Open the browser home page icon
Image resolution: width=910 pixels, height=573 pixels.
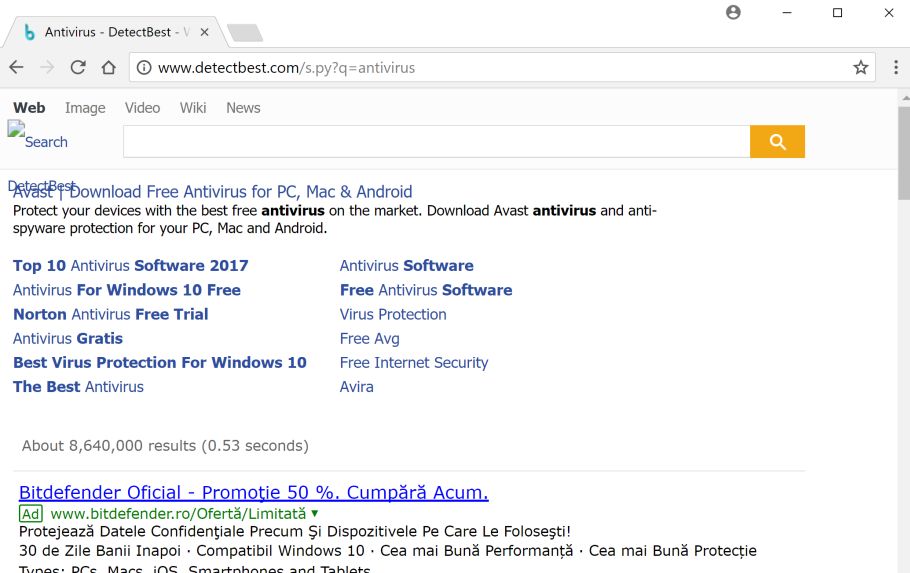(109, 68)
